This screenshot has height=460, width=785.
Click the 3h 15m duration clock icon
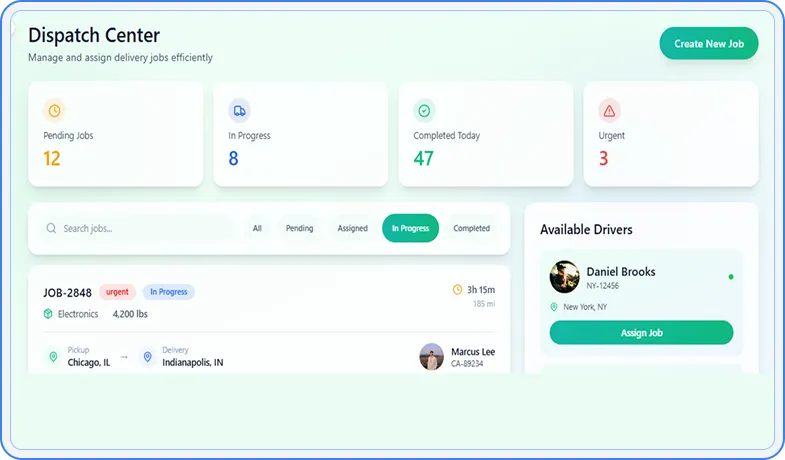(458, 290)
